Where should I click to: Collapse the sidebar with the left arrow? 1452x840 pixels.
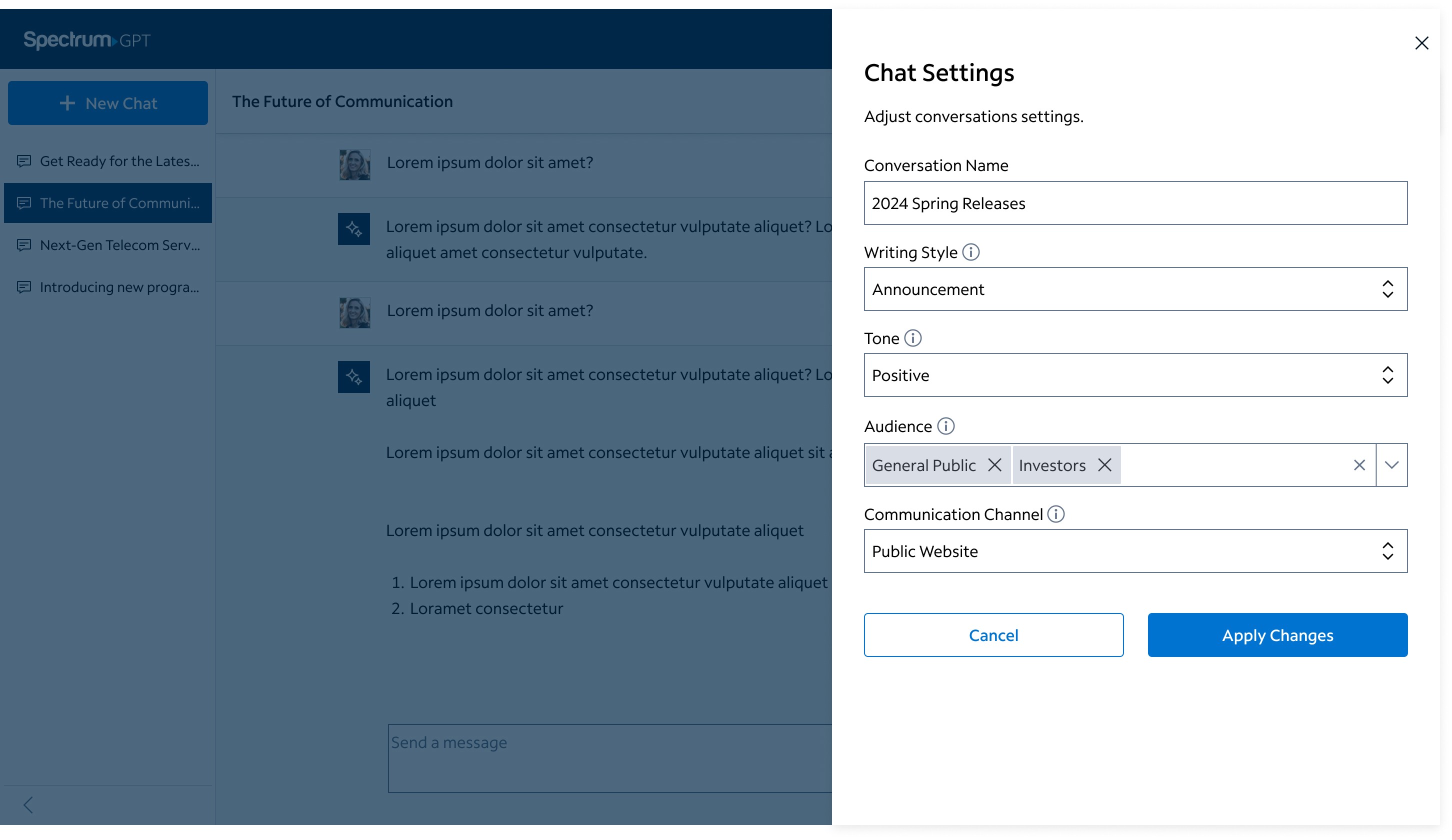tap(27, 805)
